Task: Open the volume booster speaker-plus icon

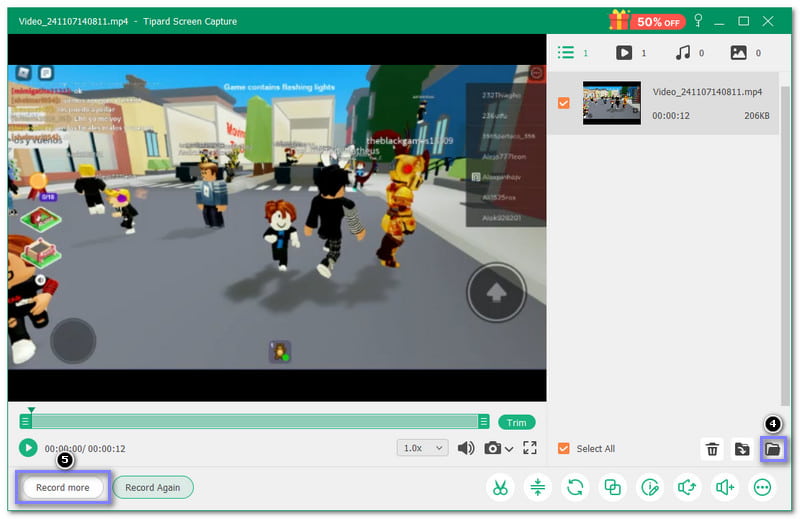Action: point(724,487)
